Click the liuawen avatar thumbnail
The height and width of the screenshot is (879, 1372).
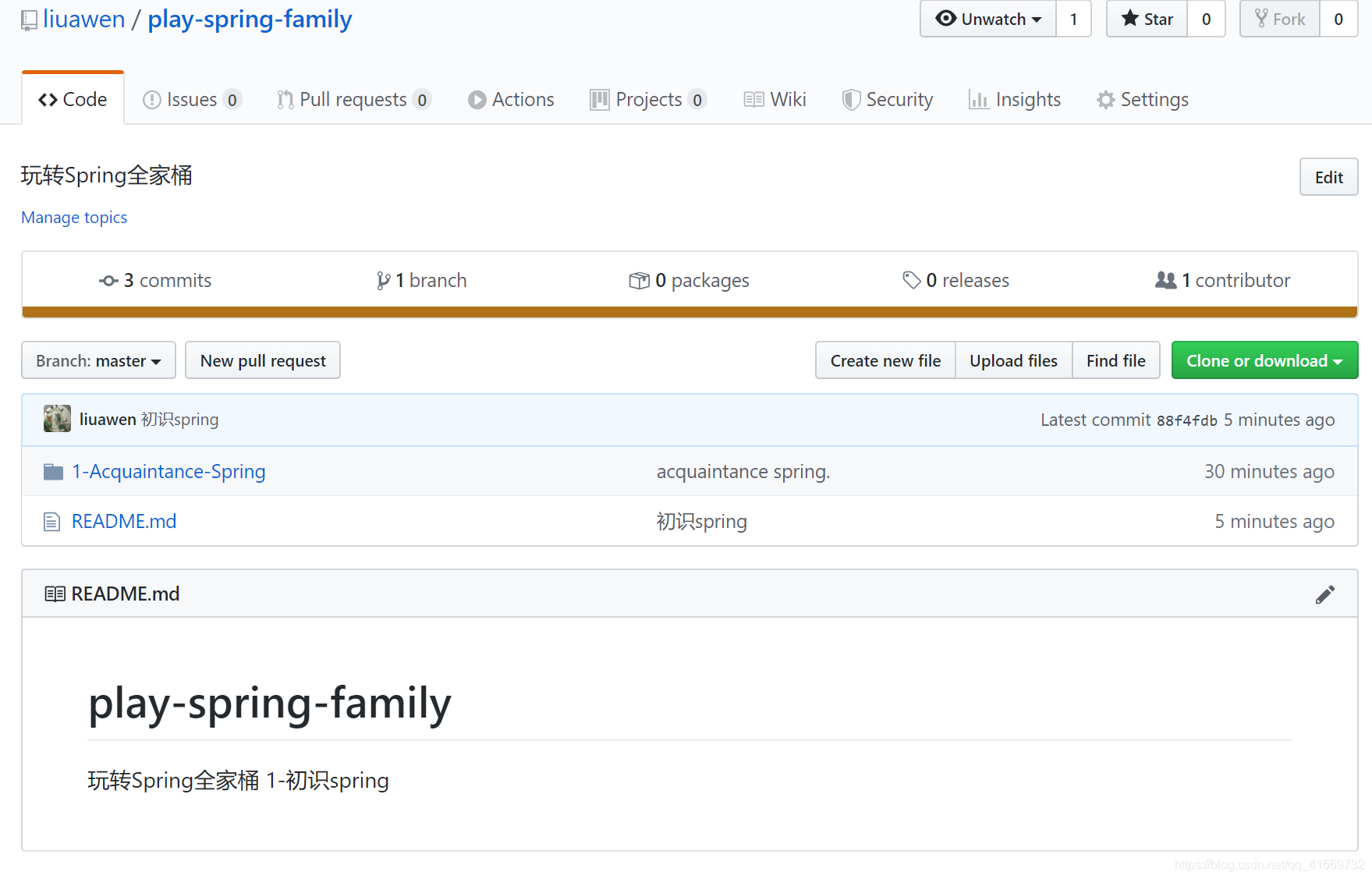[57, 419]
